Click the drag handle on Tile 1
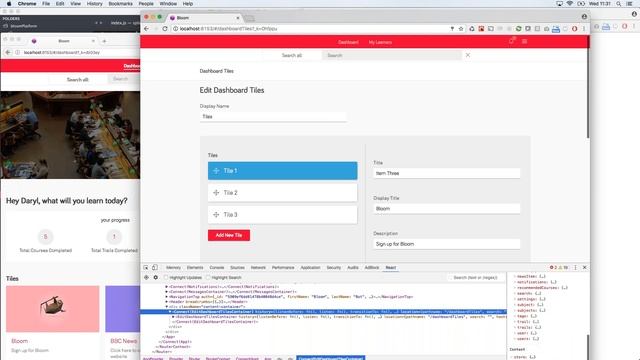The image size is (640, 360). coord(216,171)
